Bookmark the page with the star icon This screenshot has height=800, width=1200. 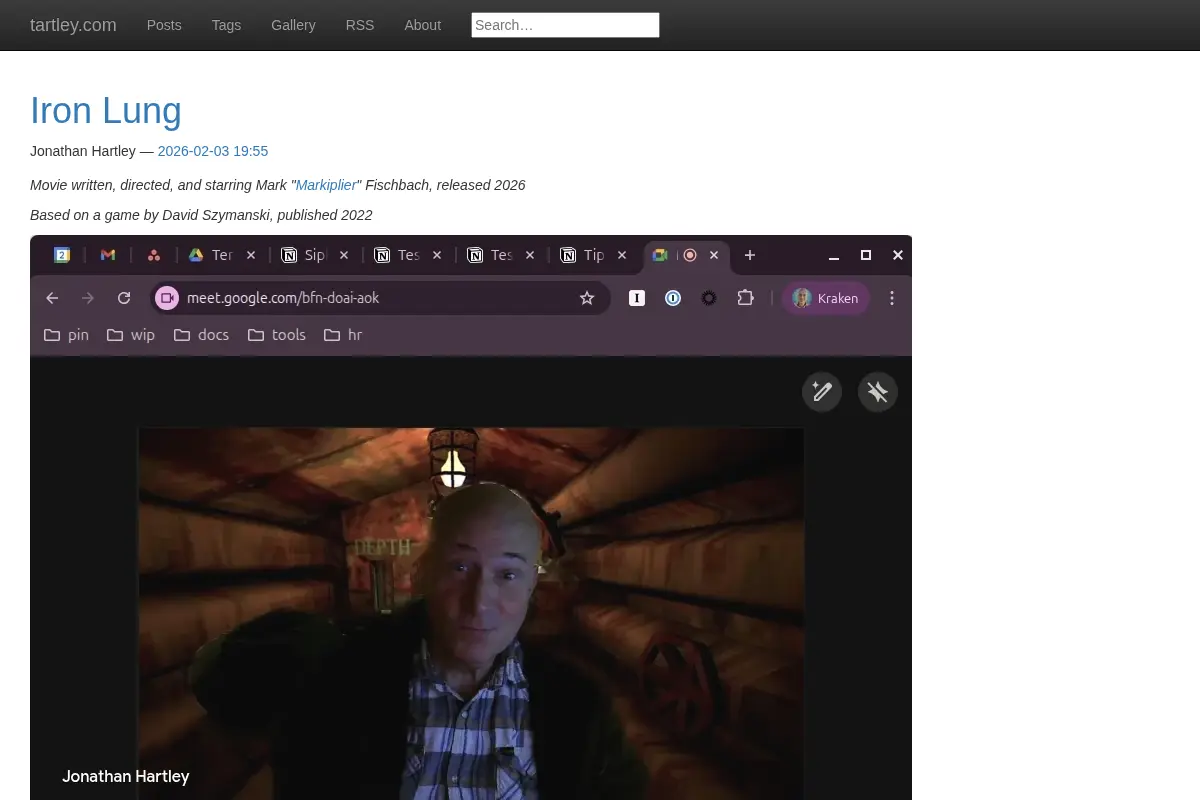(x=587, y=298)
